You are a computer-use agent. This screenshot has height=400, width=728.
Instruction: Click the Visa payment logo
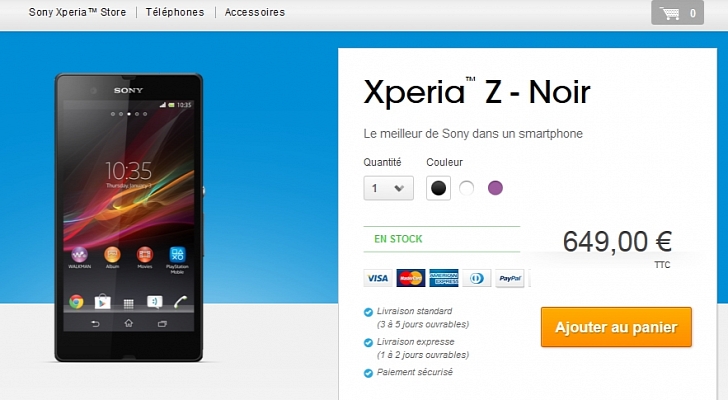(378, 278)
